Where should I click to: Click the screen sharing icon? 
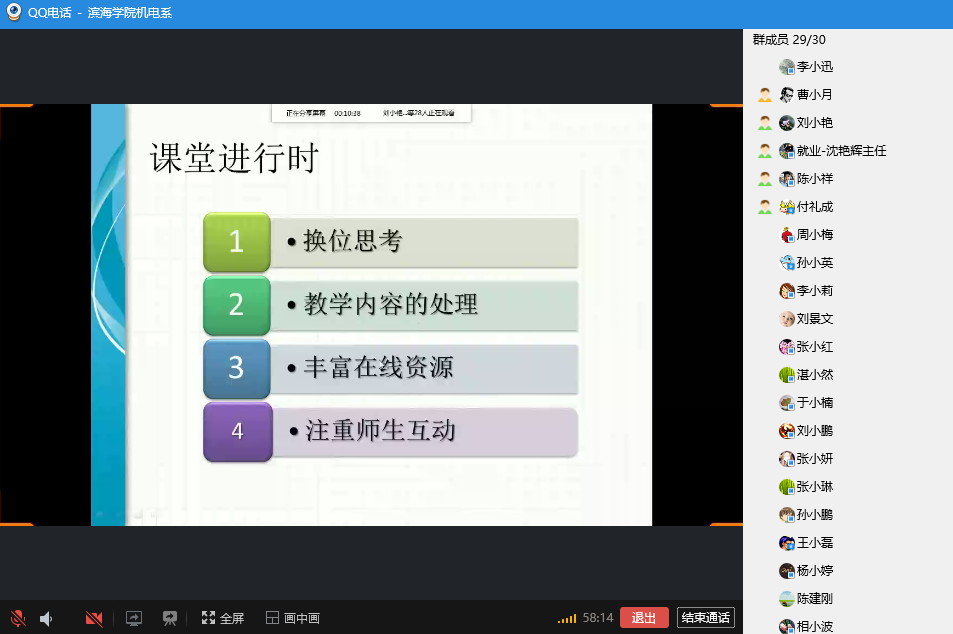134,619
